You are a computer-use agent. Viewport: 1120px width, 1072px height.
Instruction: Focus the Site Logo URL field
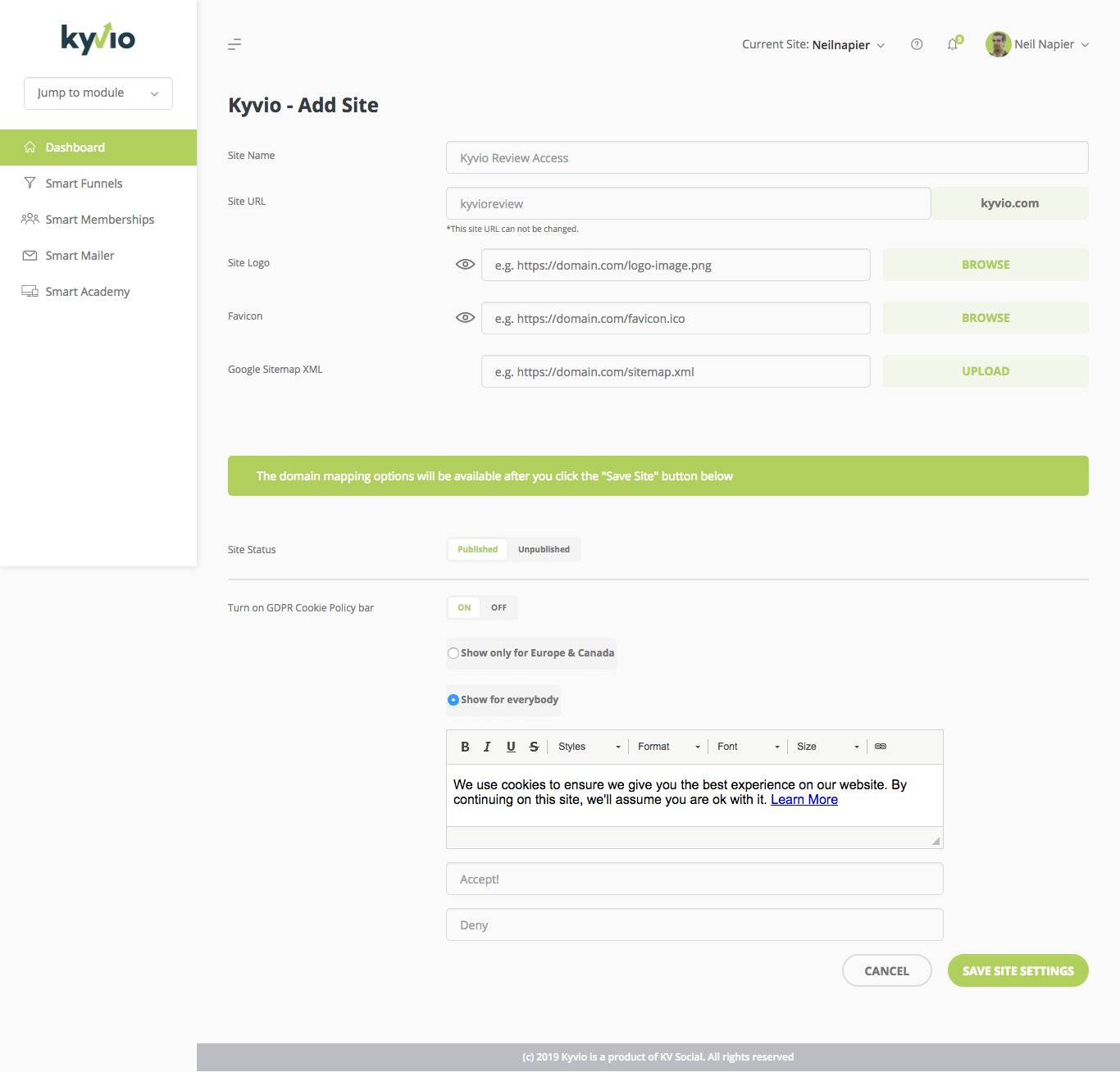coord(676,265)
